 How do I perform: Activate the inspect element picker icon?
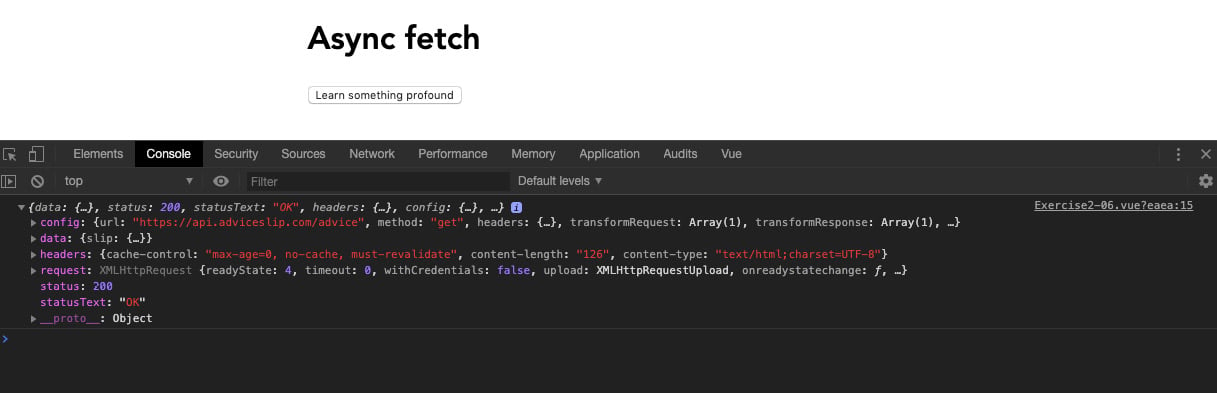pyautogui.click(x=10, y=154)
